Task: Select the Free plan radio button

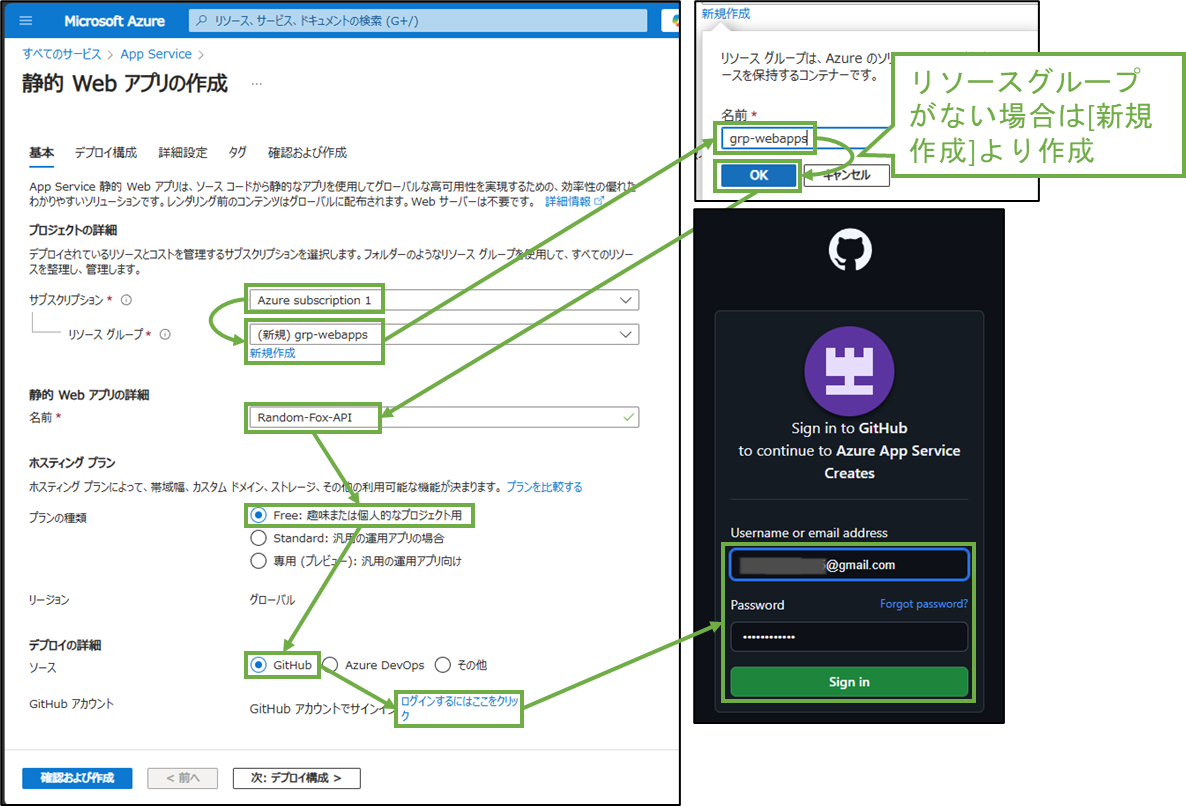Action: [259, 516]
